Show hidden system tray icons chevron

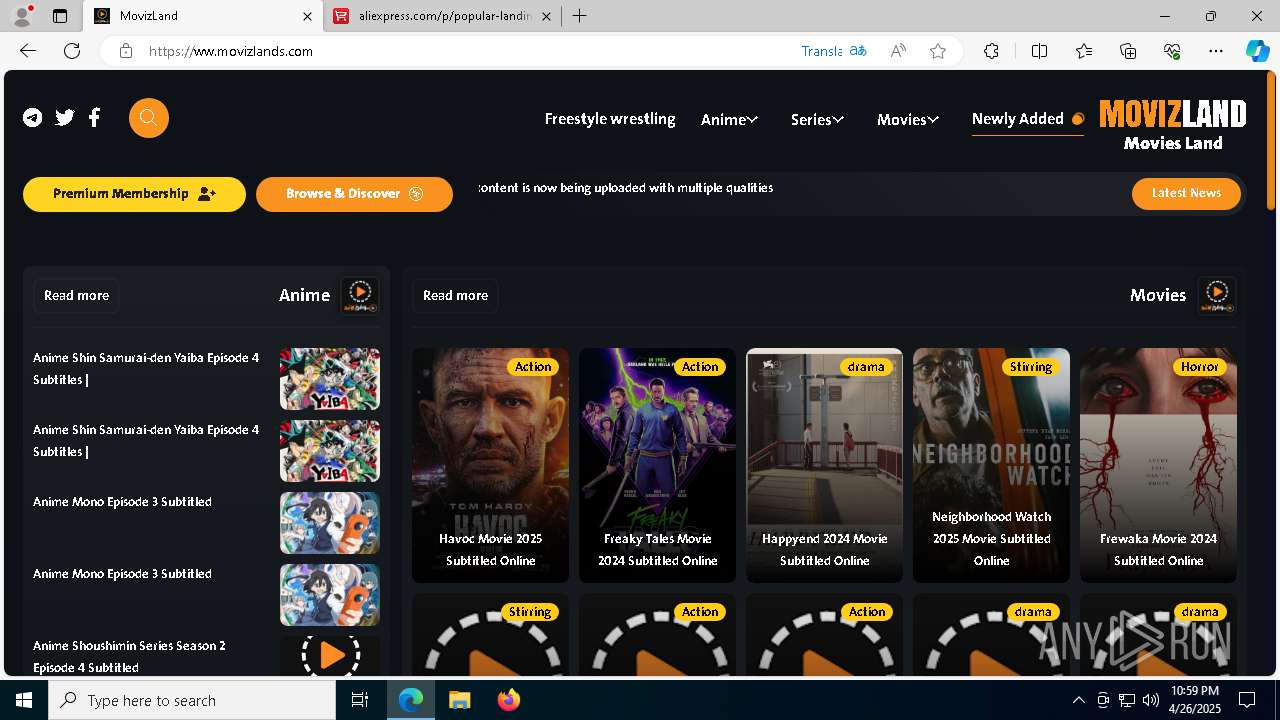(x=1078, y=700)
